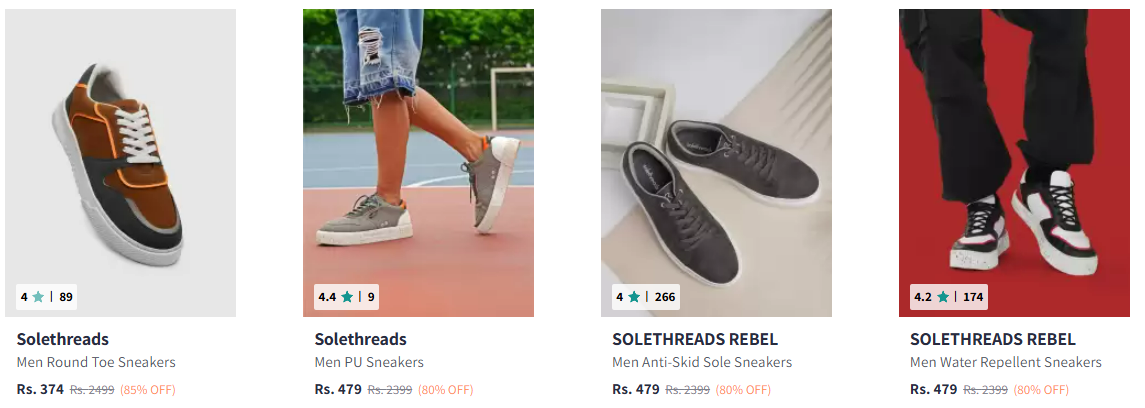Click the star icon on the 266-ratings badge
1145x408 pixels.
click(634, 297)
